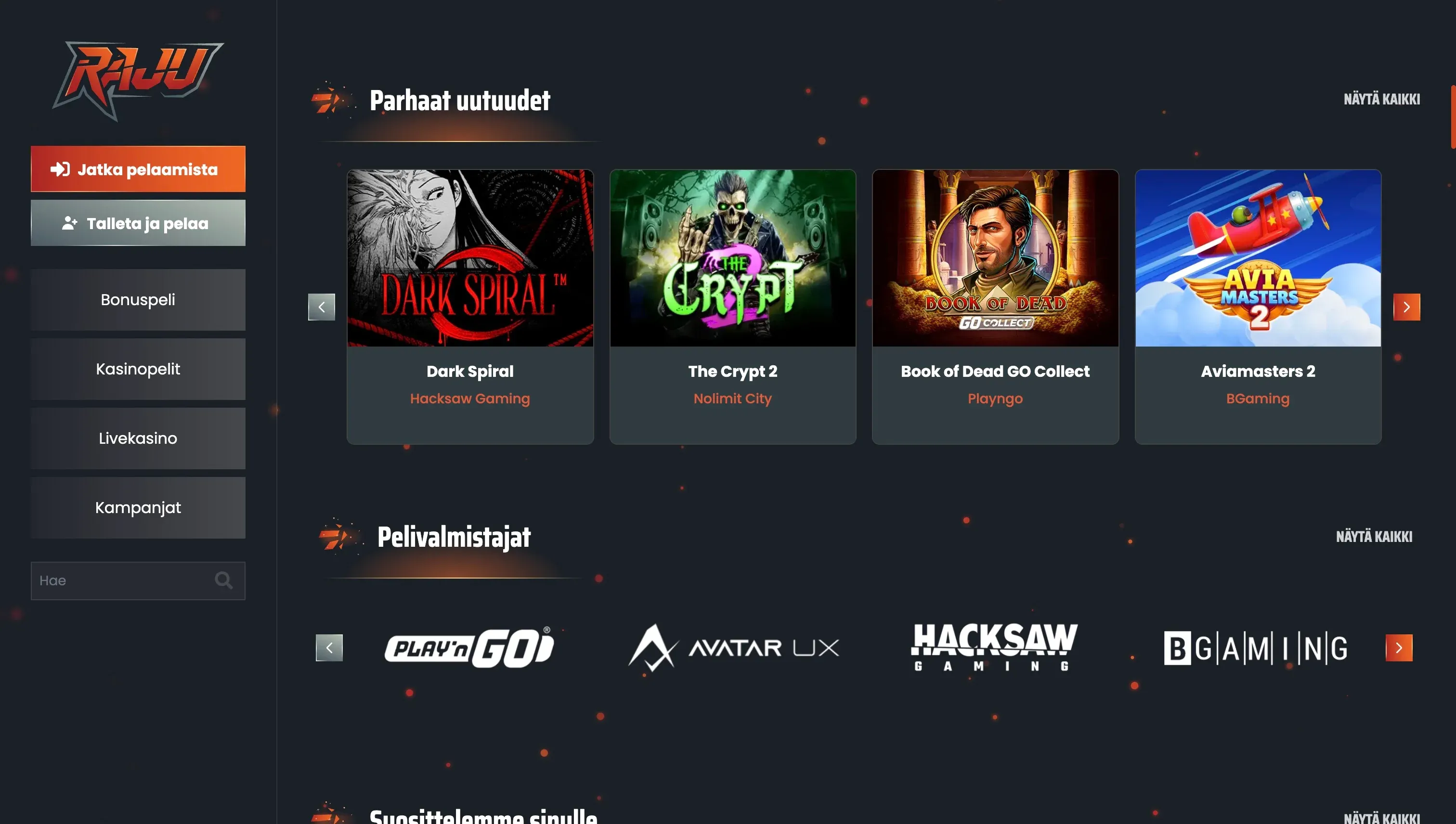Open the Play'n GO provider logo
The width and height of the screenshot is (1456, 824).
[x=469, y=647]
